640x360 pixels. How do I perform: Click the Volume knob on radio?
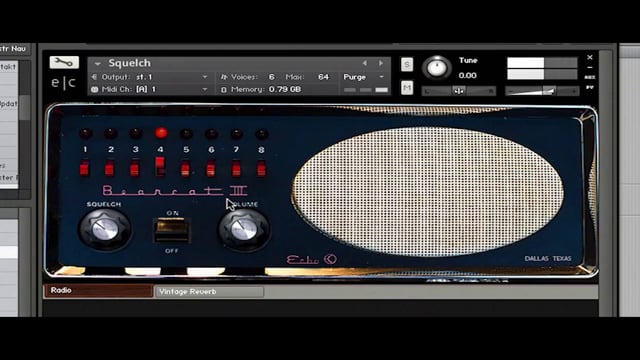244,230
